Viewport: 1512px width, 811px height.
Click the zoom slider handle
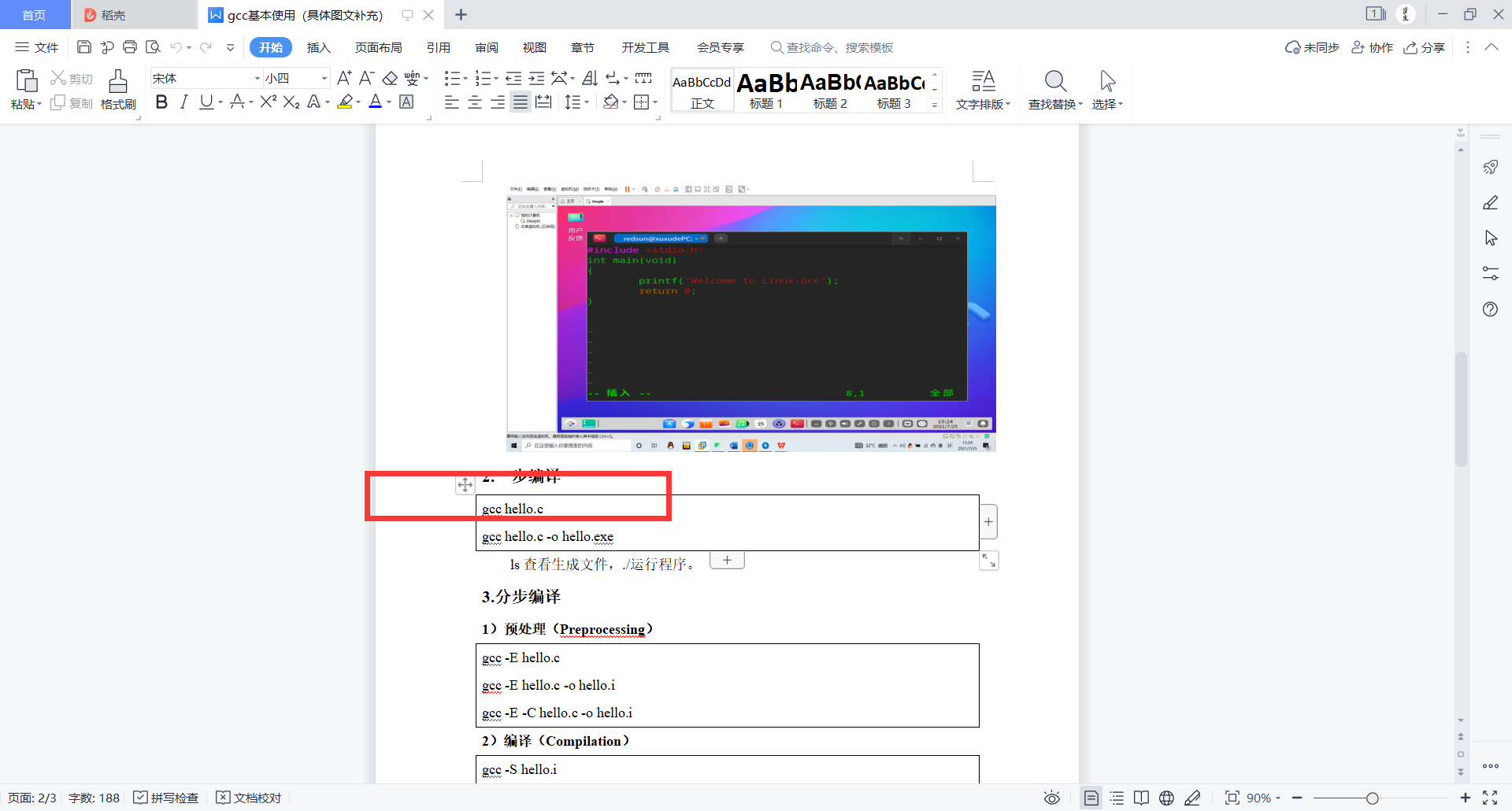click(x=1372, y=798)
